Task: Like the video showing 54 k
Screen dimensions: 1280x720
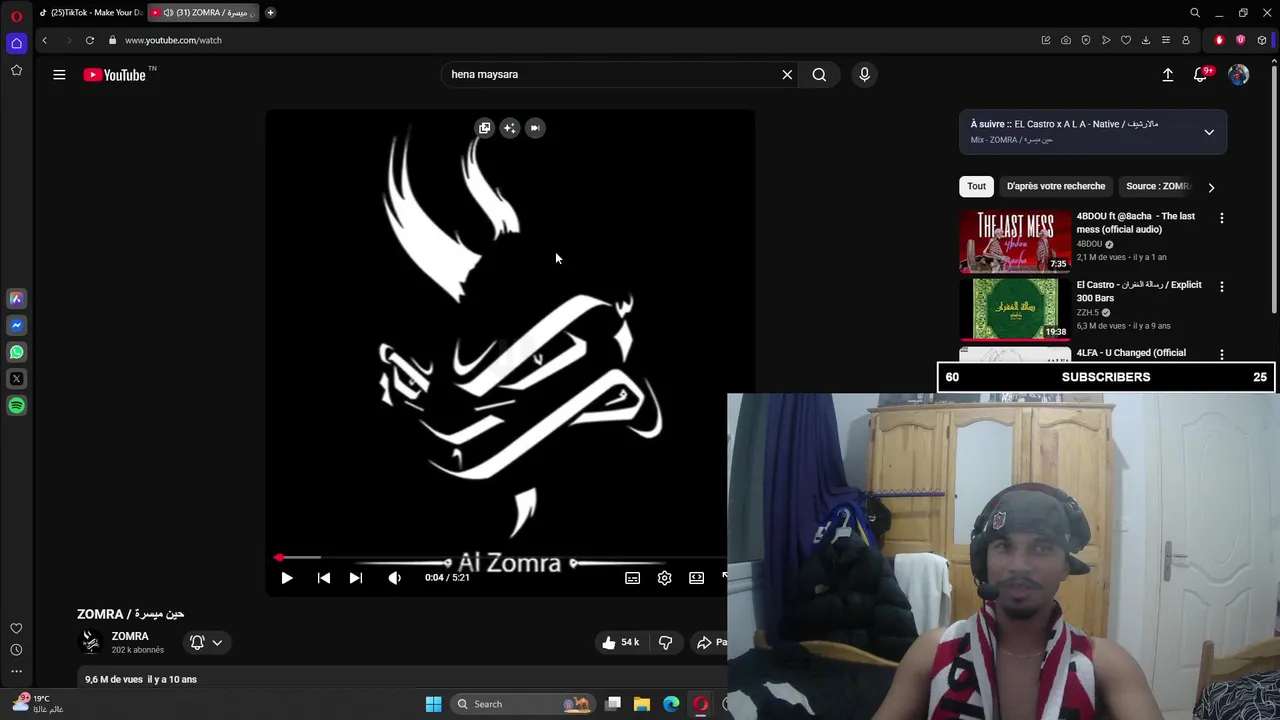Action: pos(621,643)
